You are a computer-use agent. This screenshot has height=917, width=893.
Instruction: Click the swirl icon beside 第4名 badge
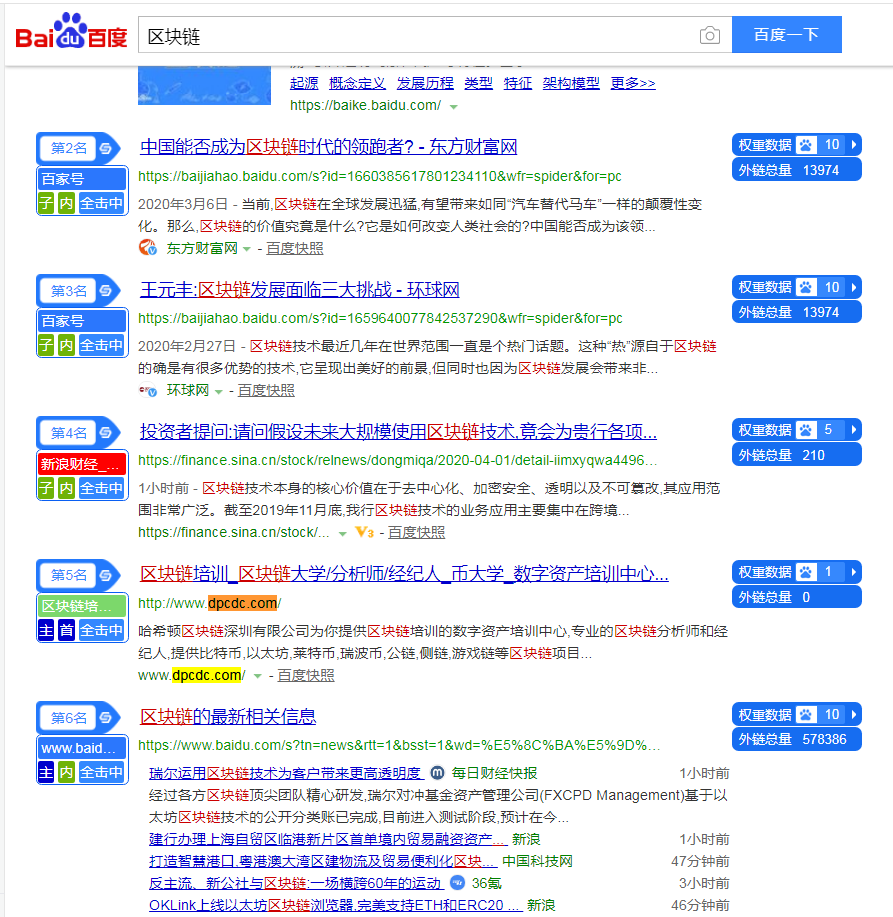pos(106,433)
